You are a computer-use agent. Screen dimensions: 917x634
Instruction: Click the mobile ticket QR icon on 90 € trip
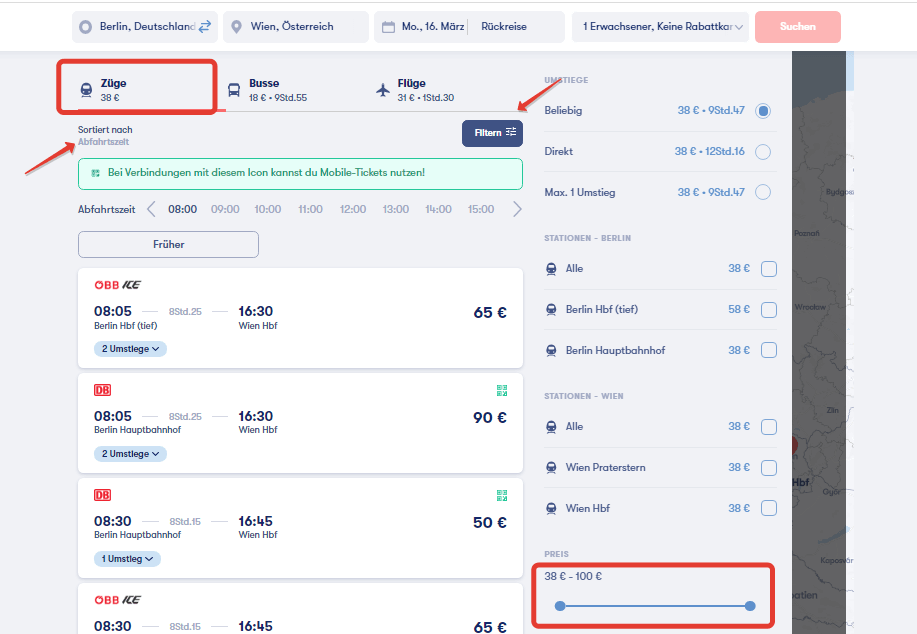502,391
